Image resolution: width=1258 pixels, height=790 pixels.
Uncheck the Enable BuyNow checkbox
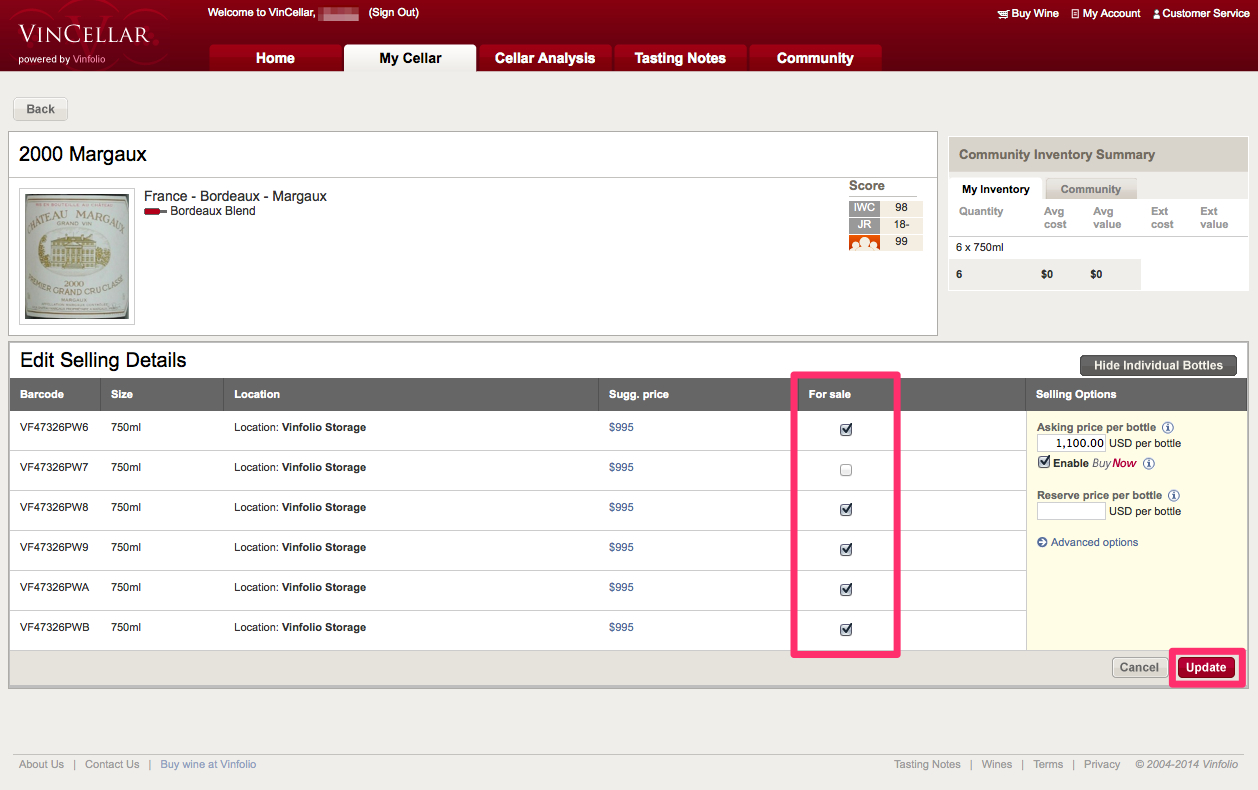pos(1044,463)
